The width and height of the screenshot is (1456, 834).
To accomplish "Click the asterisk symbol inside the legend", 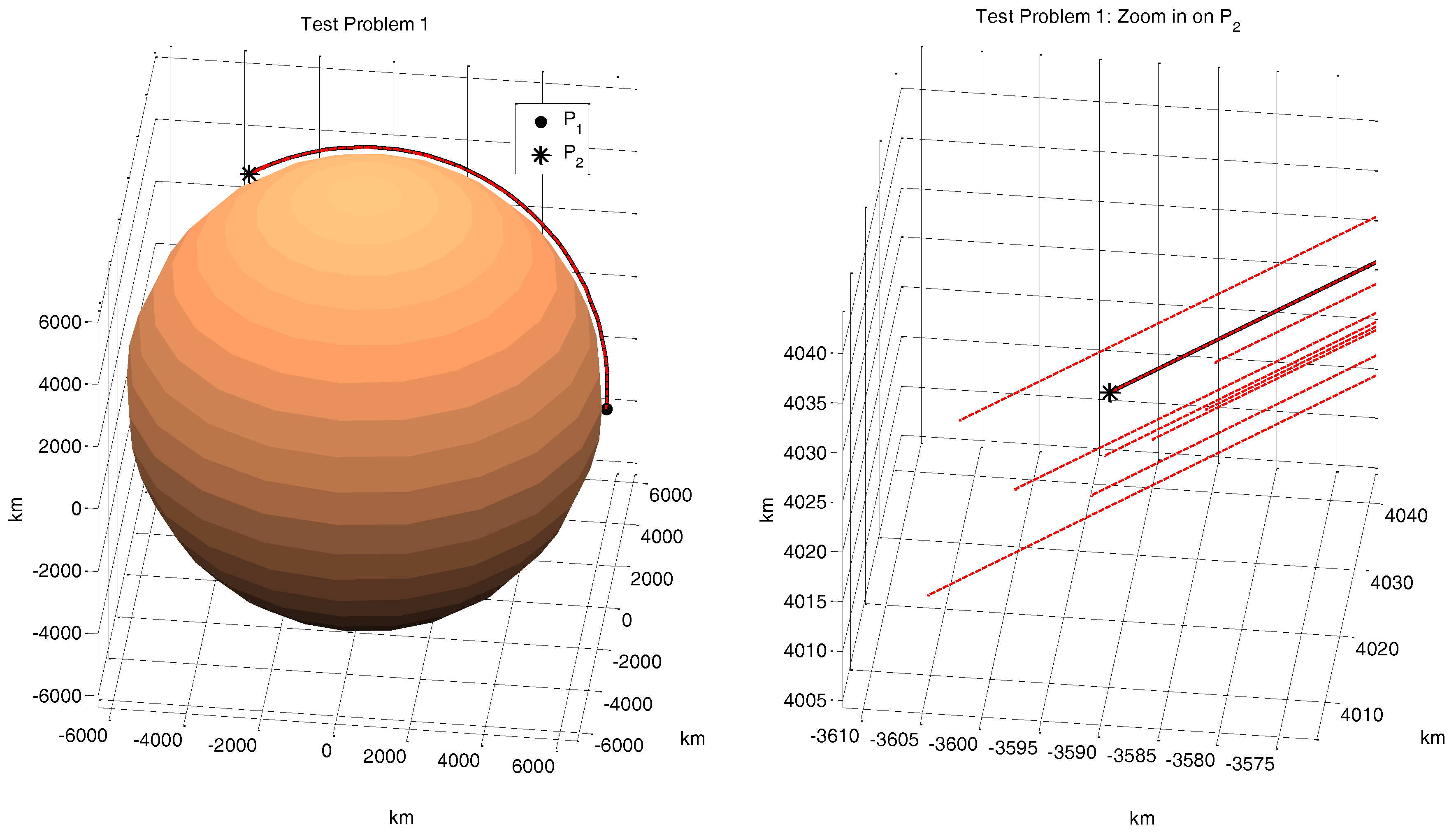I will click(541, 155).
